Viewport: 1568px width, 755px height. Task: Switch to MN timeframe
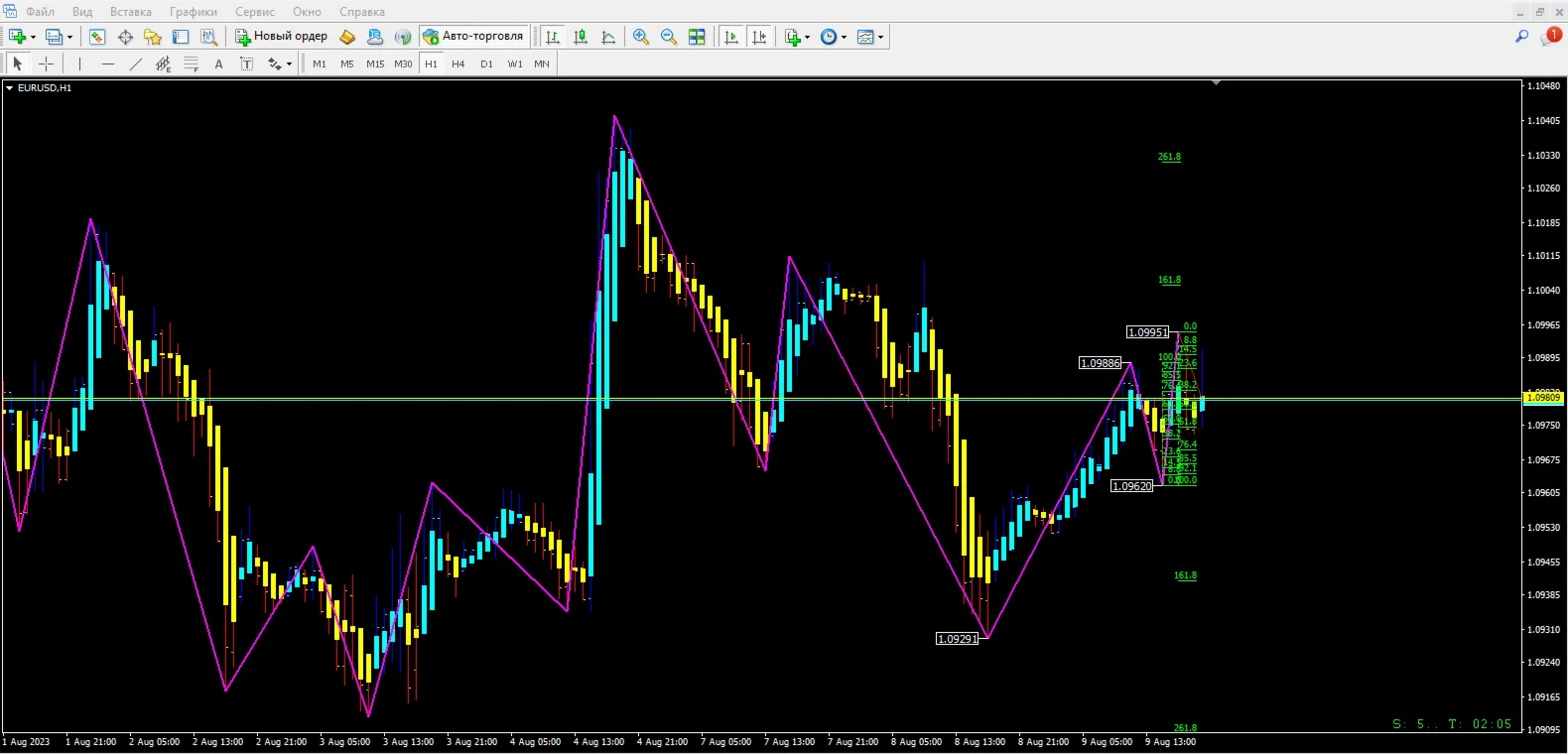point(542,63)
